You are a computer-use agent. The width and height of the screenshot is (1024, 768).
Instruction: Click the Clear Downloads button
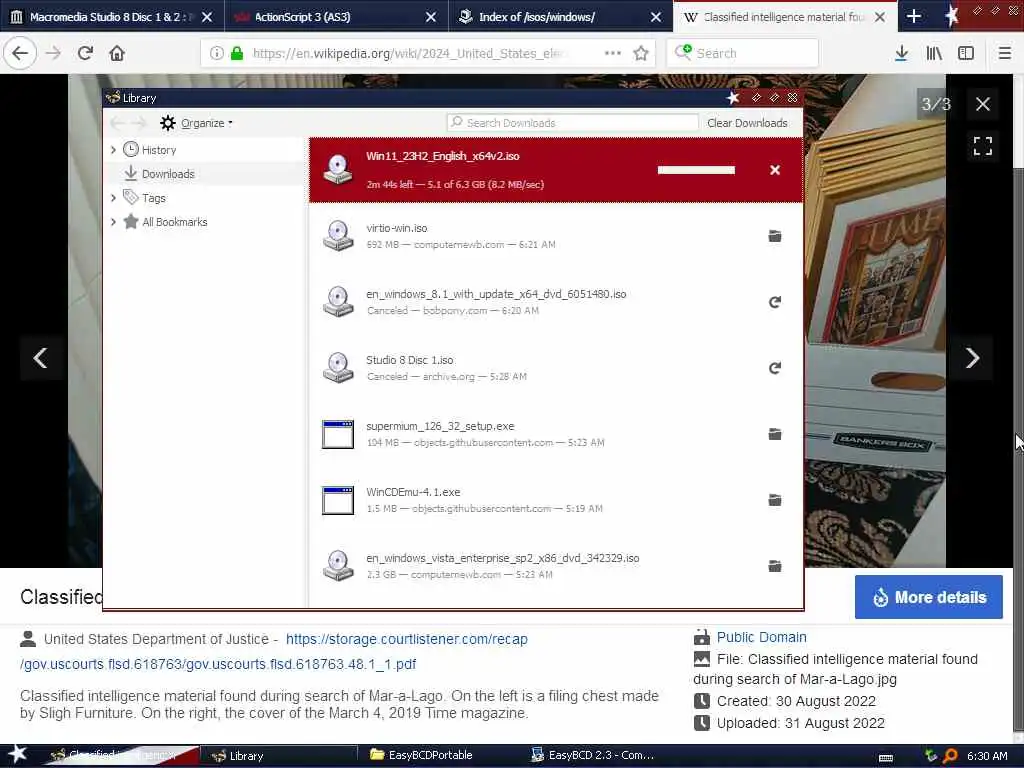pos(747,123)
